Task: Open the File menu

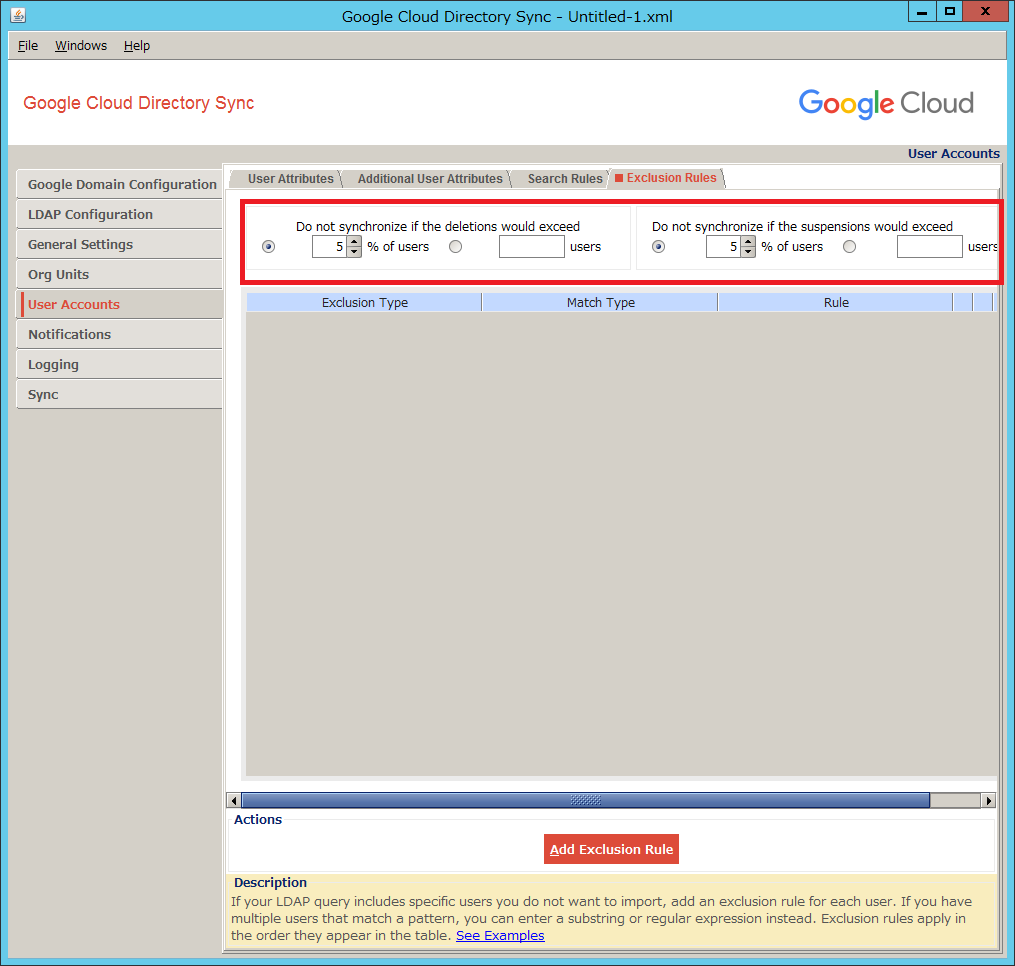Action: 28,46
